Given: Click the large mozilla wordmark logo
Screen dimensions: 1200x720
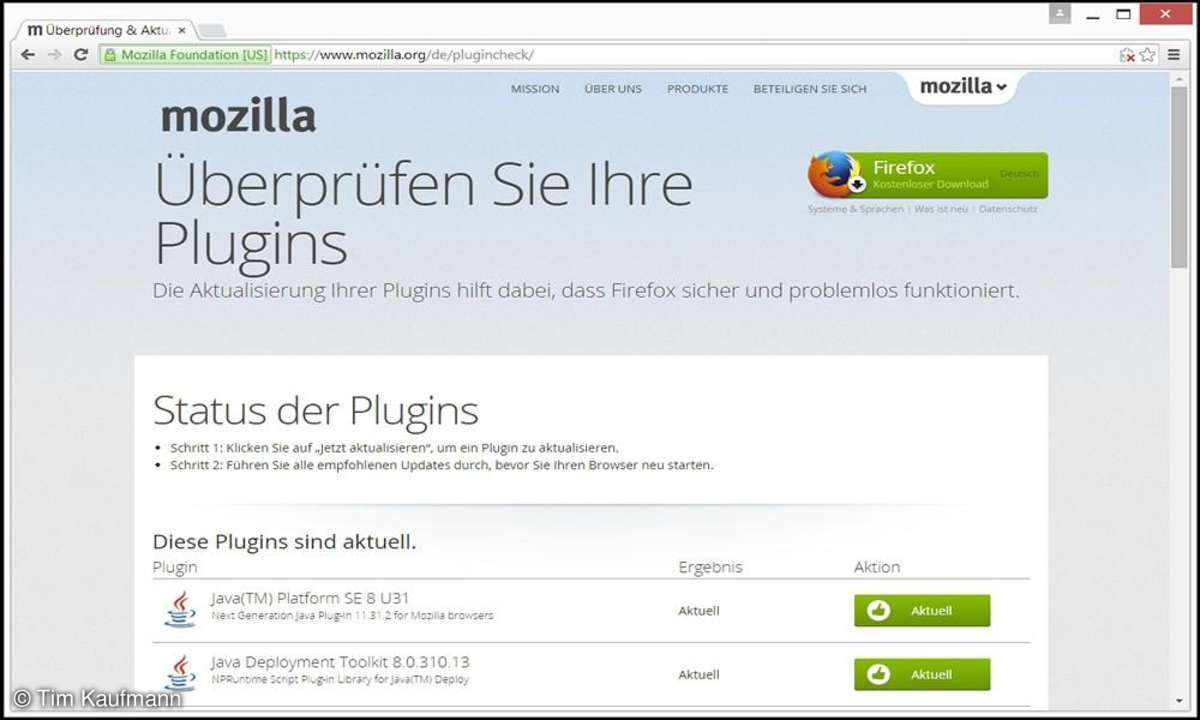Looking at the screenshot, I should [238, 116].
